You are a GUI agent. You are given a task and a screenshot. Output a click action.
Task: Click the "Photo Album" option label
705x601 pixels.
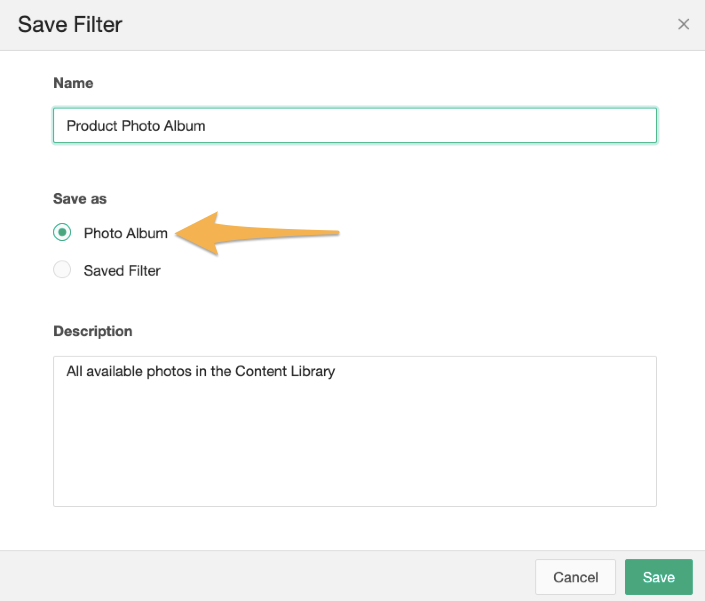(x=125, y=233)
